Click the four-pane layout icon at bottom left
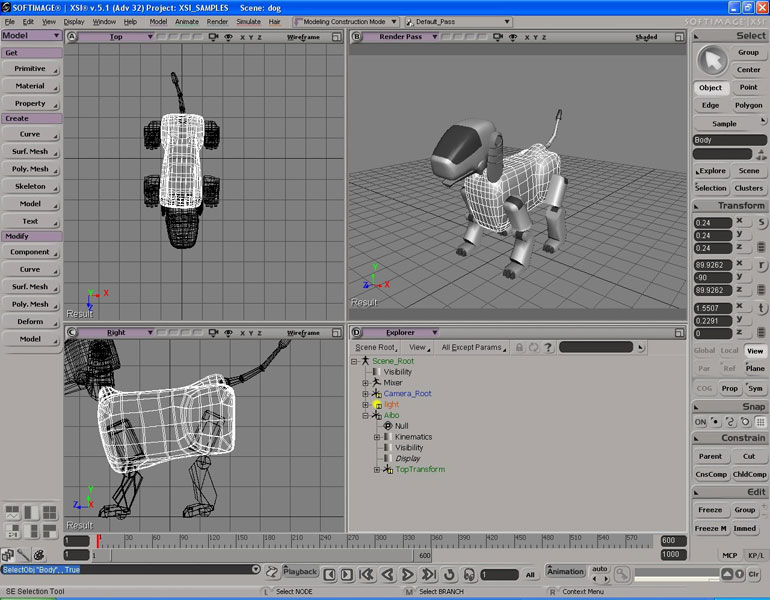 pos(50,513)
